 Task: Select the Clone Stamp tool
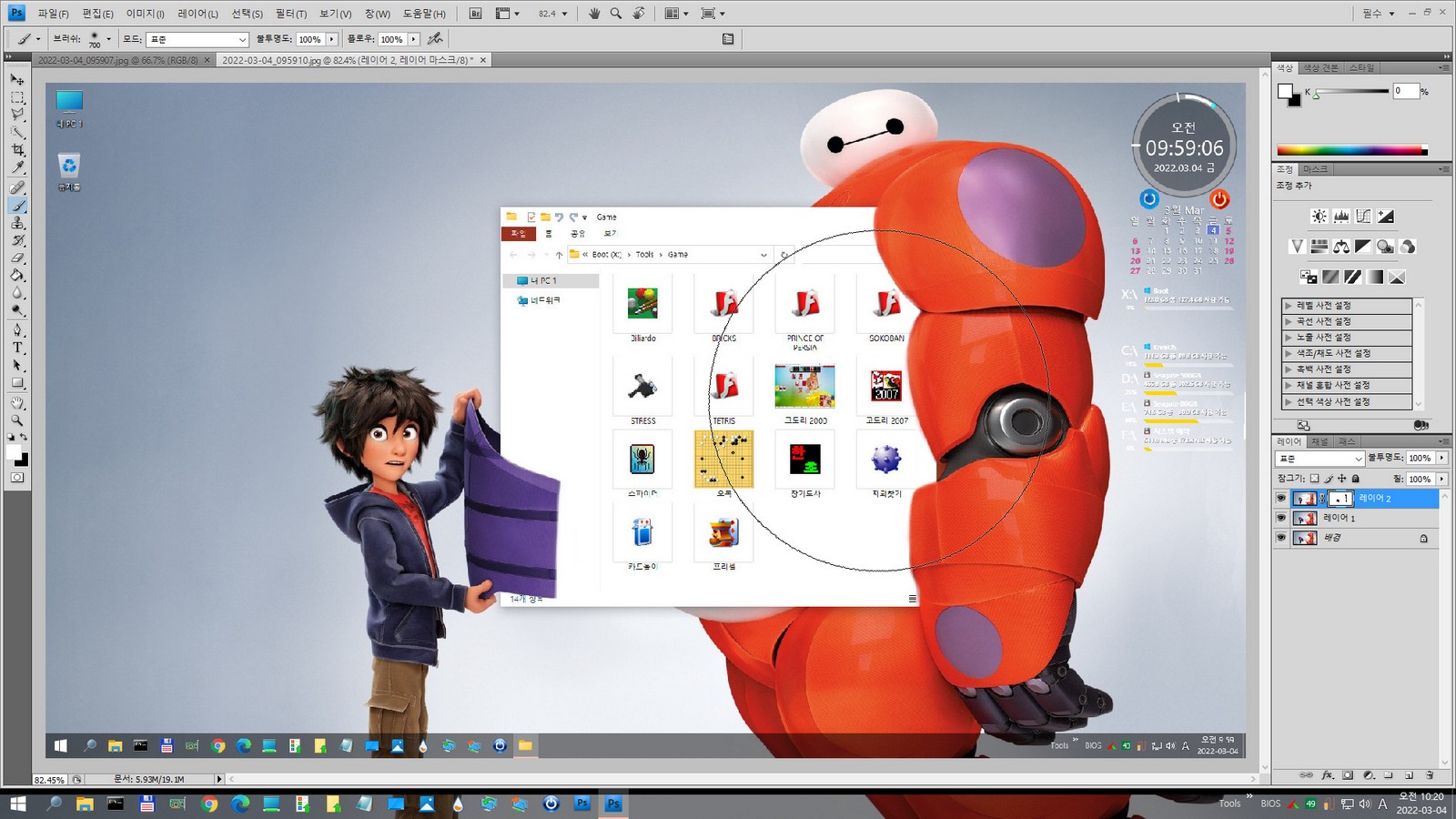pyautogui.click(x=17, y=223)
